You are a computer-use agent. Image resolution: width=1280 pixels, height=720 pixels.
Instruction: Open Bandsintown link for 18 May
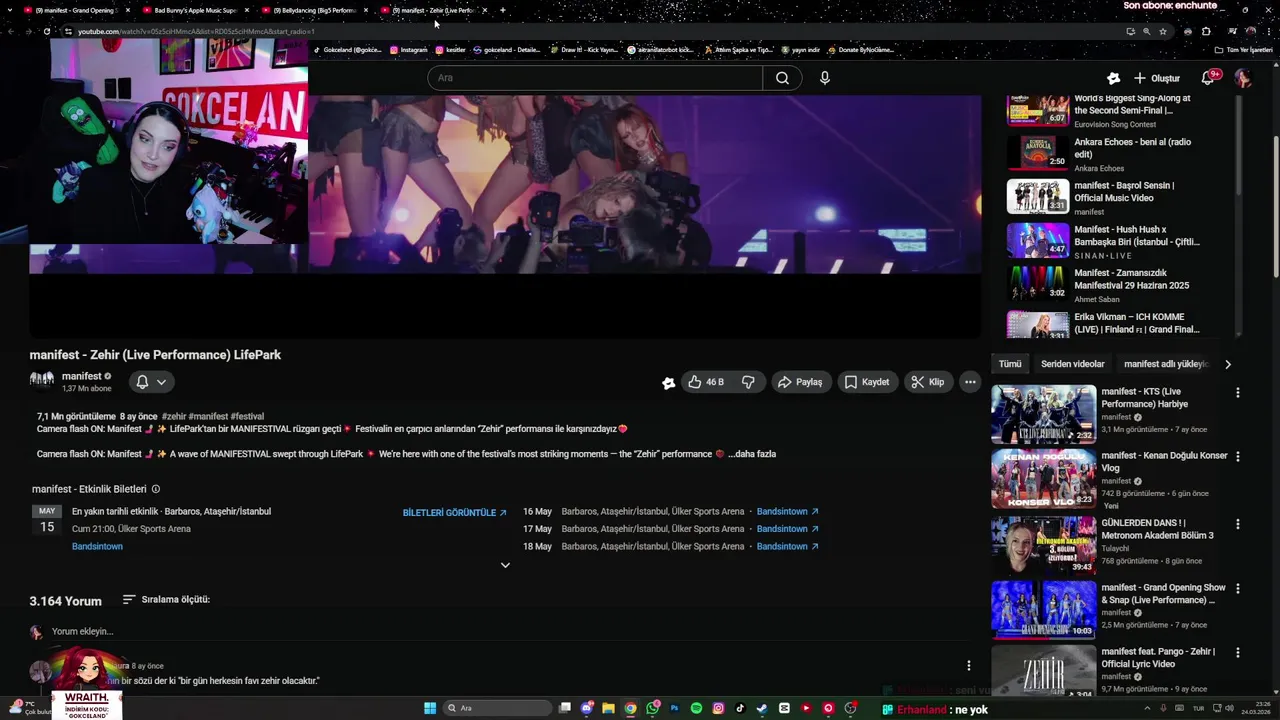click(787, 547)
